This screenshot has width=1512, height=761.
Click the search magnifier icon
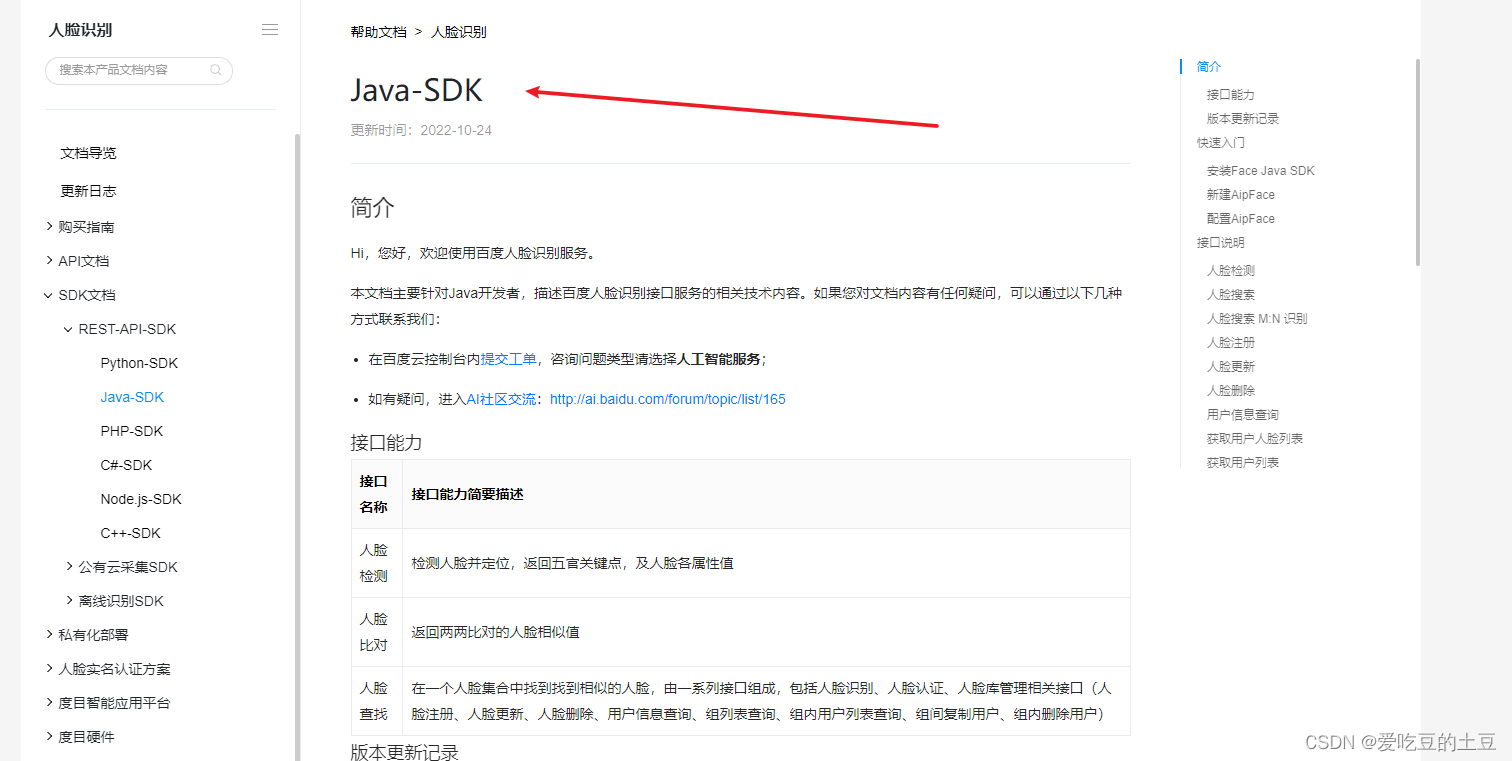click(x=216, y=70)
